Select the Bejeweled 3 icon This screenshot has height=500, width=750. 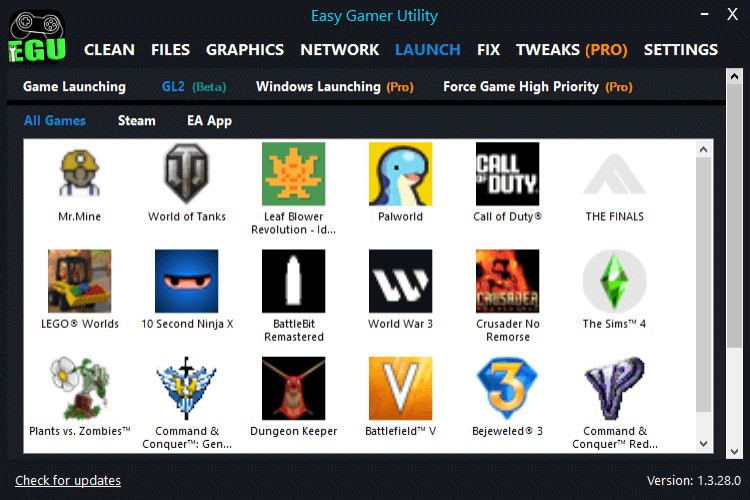tap(507, 388)
